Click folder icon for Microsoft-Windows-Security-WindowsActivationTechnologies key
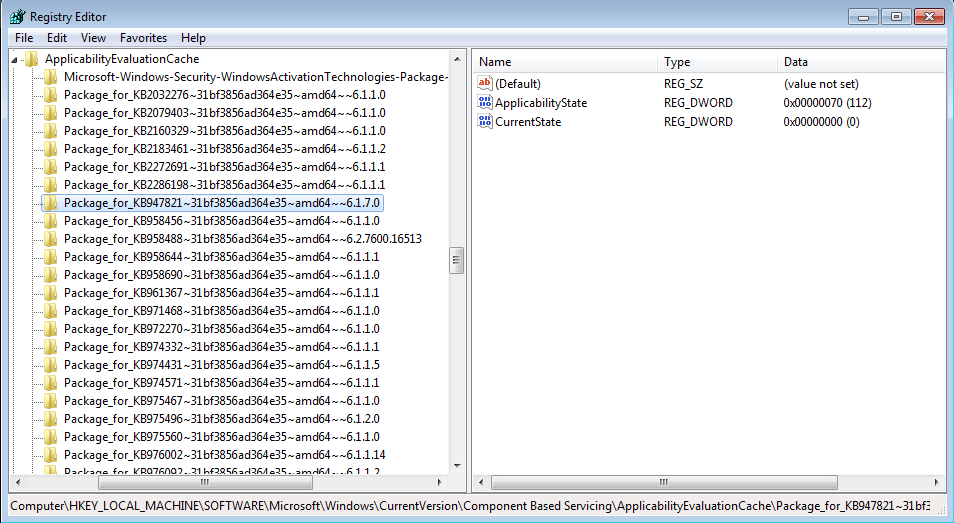The image size is (954, 523). tap(51, 77)
